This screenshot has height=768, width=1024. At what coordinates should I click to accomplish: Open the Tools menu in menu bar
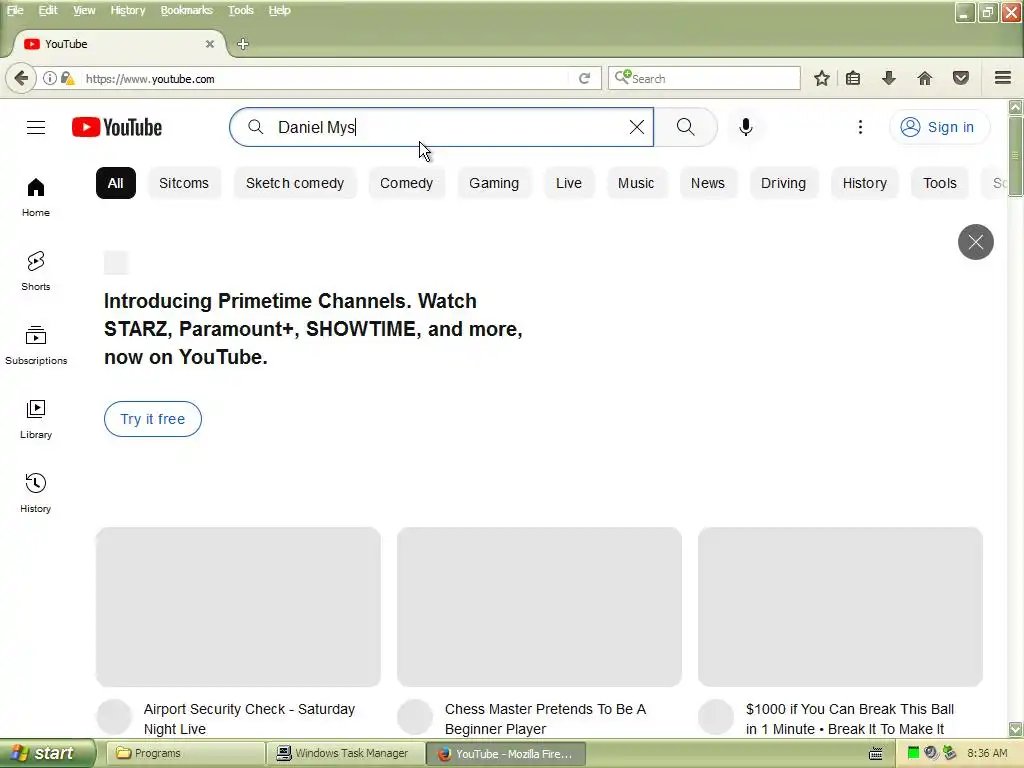[240, 10]
